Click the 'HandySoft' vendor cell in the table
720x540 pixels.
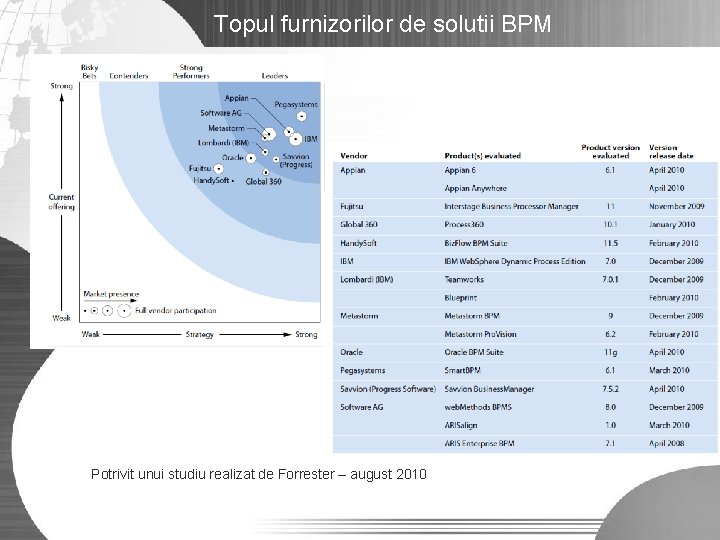358,243
